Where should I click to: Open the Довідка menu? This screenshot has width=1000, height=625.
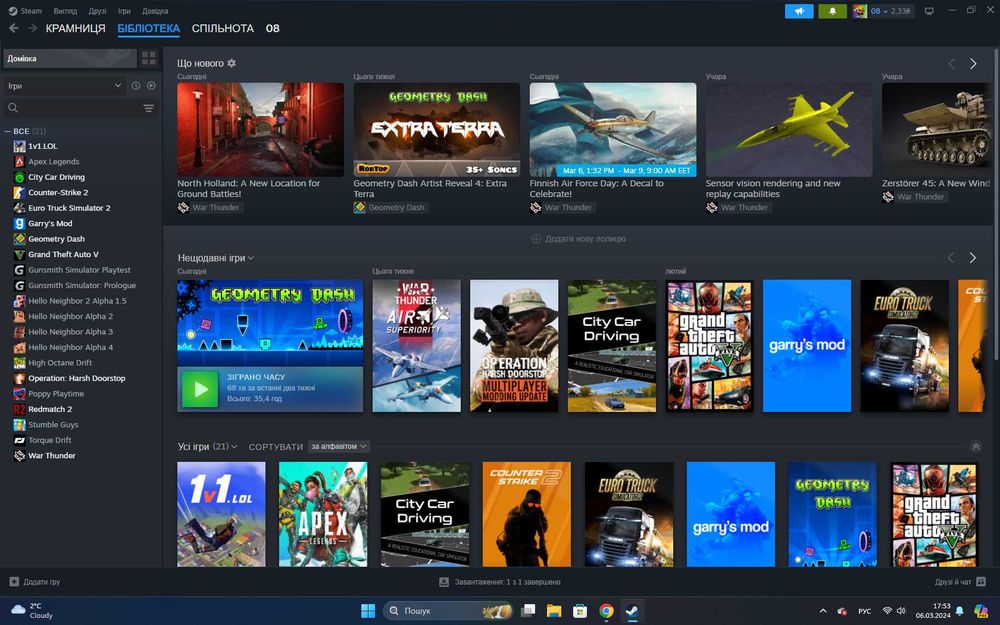tap(155, 11)
